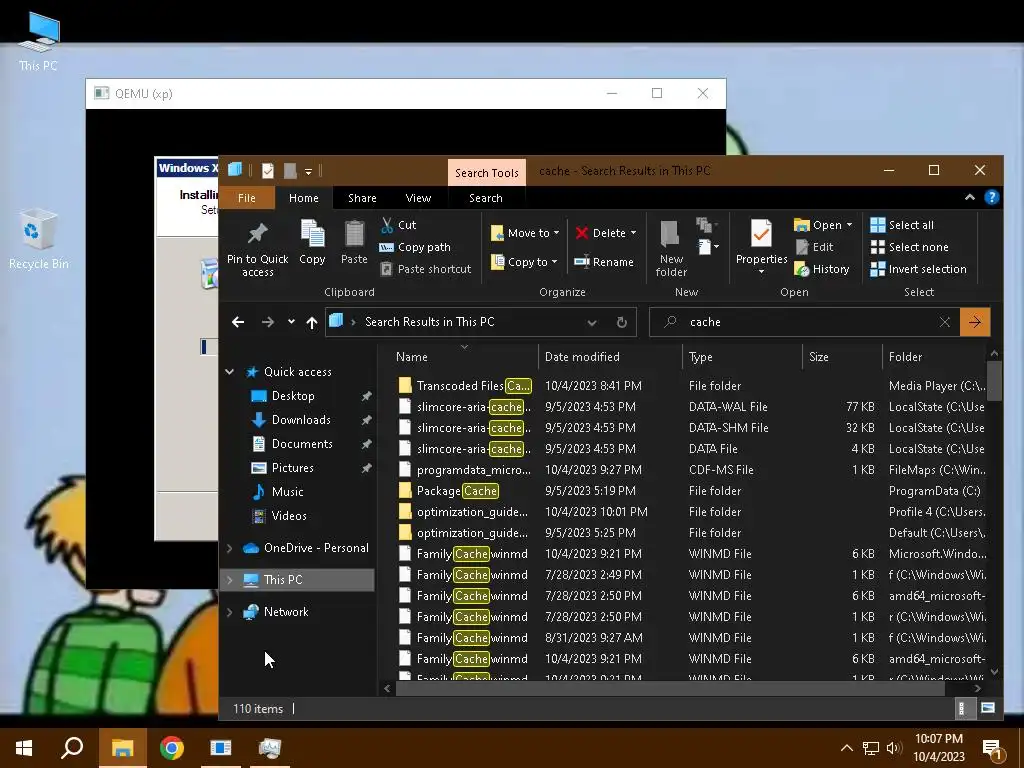Go back with the Back arrow

(238, 322)
